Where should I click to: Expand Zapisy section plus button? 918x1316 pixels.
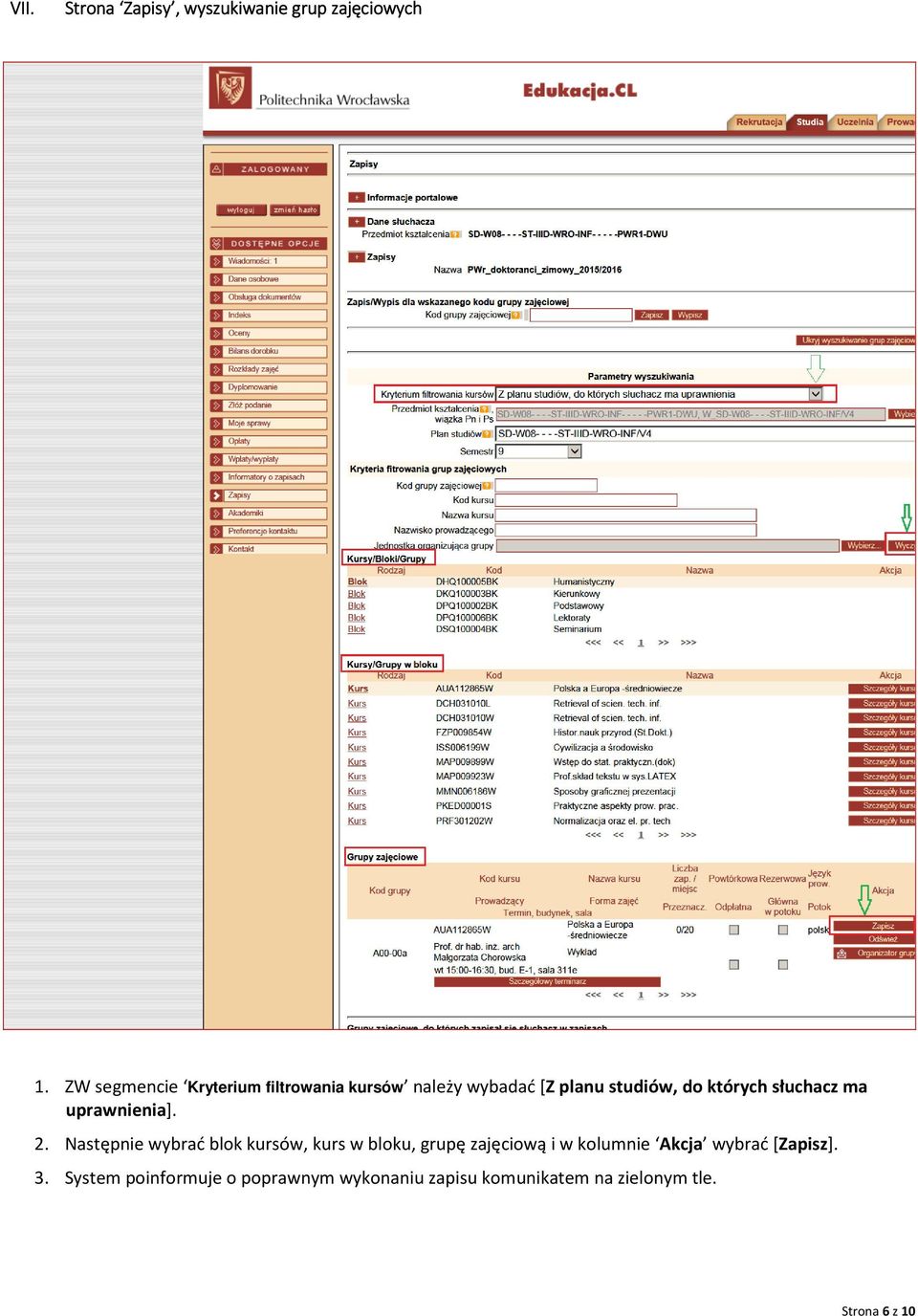[x=356, y=257]
